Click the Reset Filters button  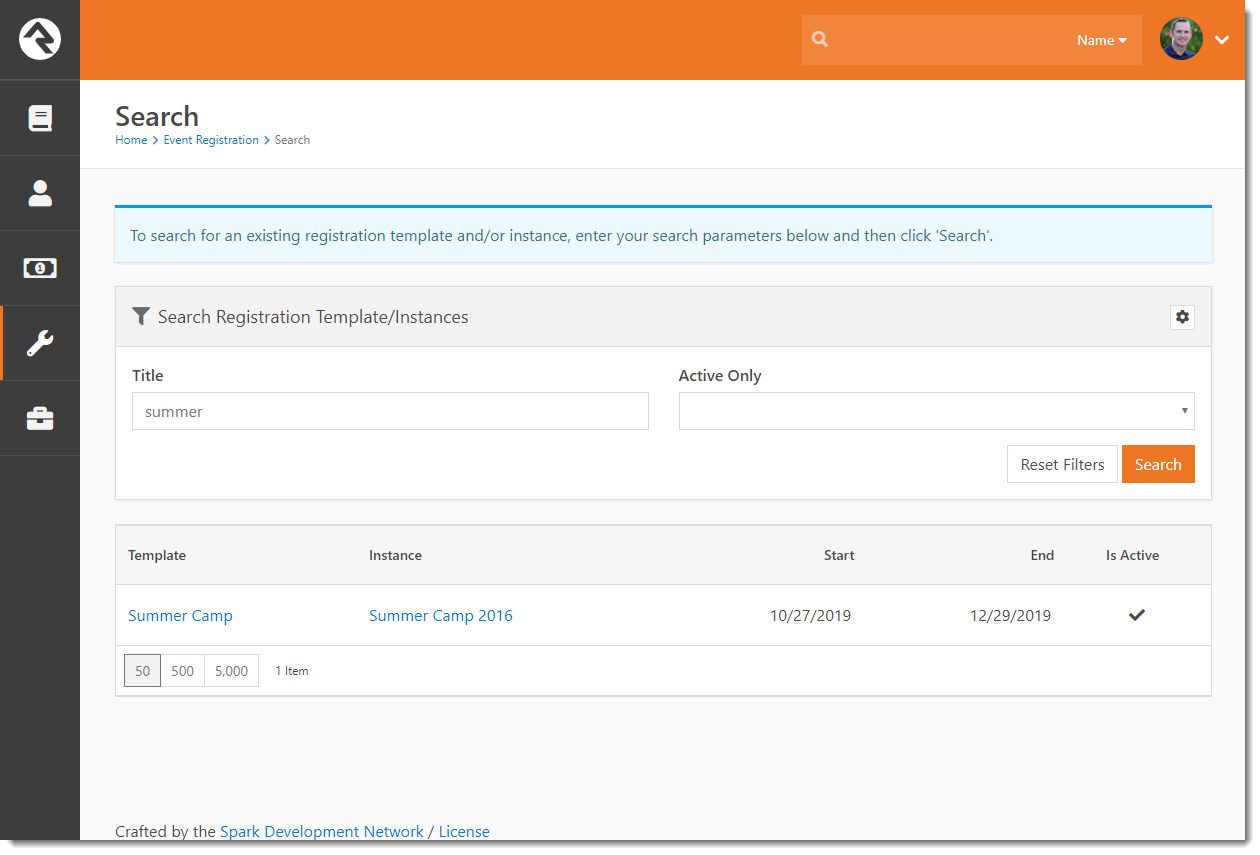click(1062, 464)
